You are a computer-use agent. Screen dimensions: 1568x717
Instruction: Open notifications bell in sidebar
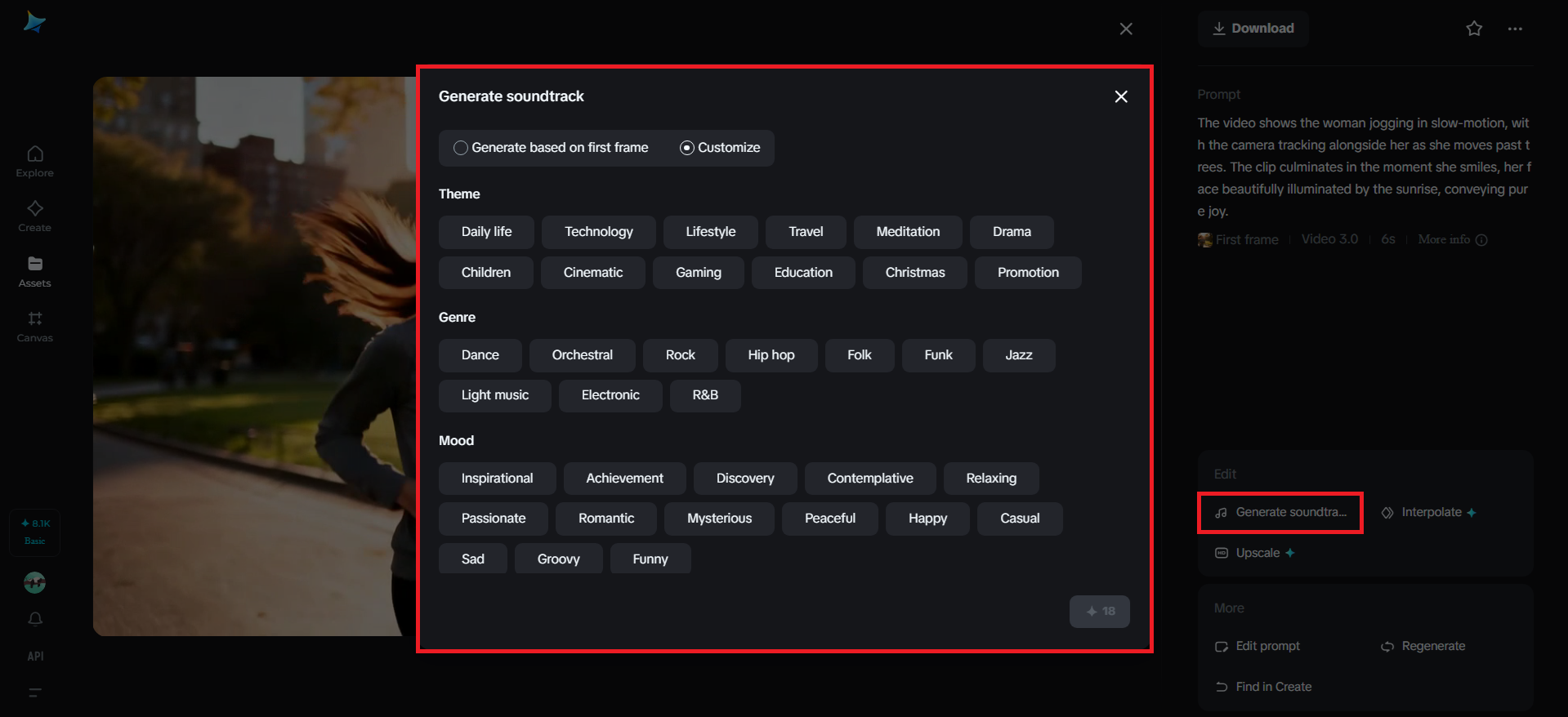coord(35,619)
